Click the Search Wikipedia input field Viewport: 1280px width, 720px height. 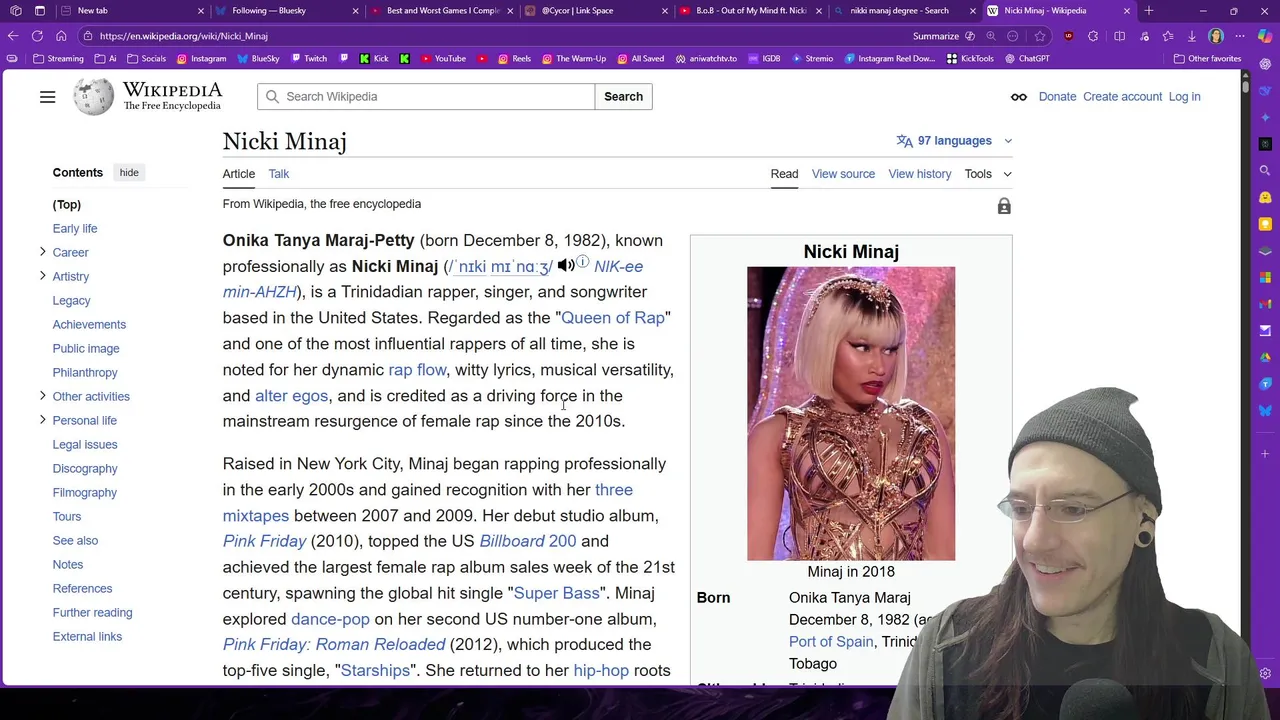[426, 97]
